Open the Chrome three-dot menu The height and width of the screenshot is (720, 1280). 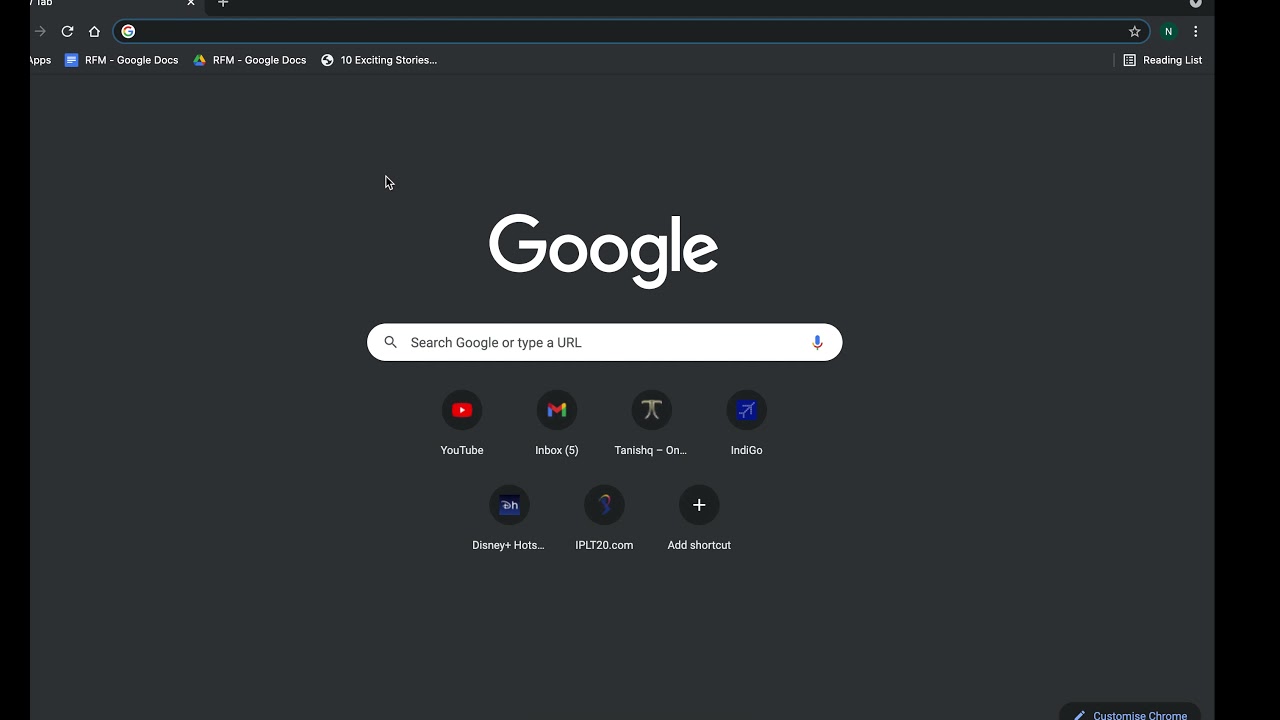(1195, 31)
